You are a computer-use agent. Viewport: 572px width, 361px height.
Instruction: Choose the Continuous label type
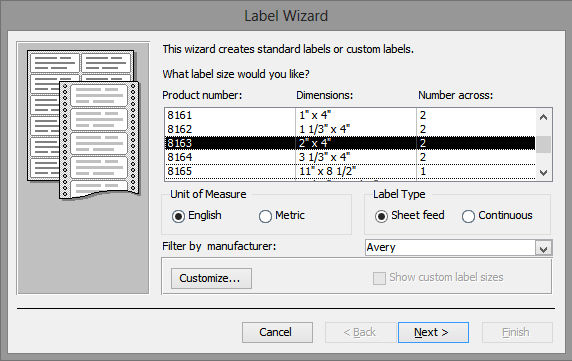point(468,216)
